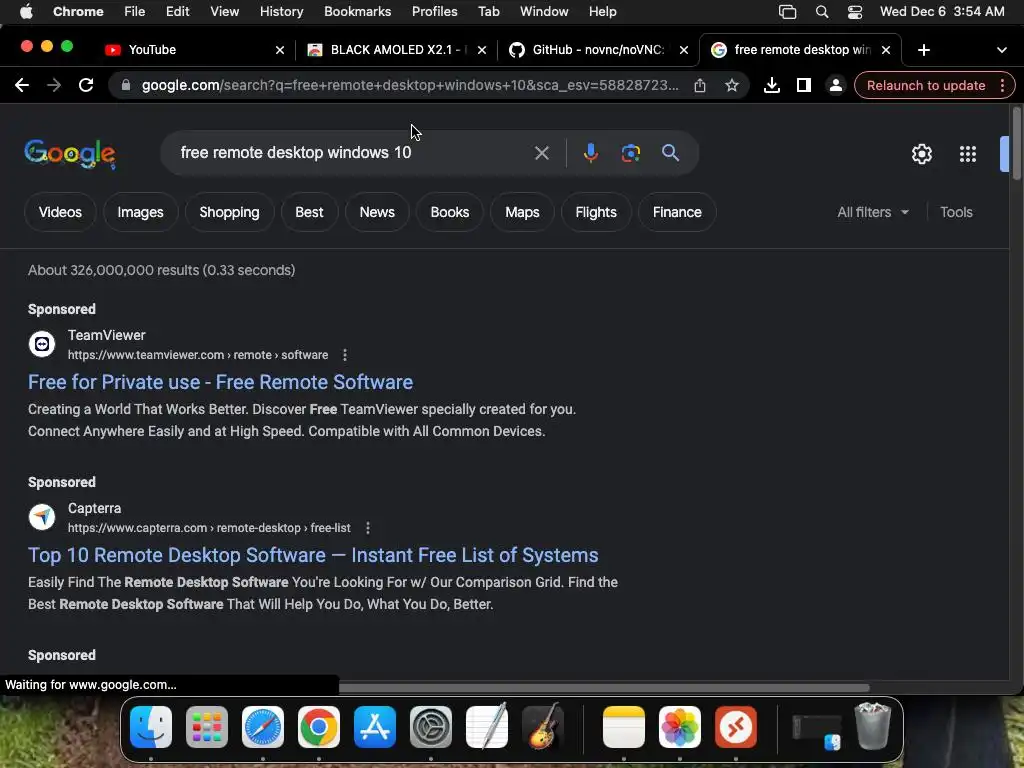Launch Safari from the Dock
The width and height of the screenshot is (1024, 768).
tap(263, 727)
